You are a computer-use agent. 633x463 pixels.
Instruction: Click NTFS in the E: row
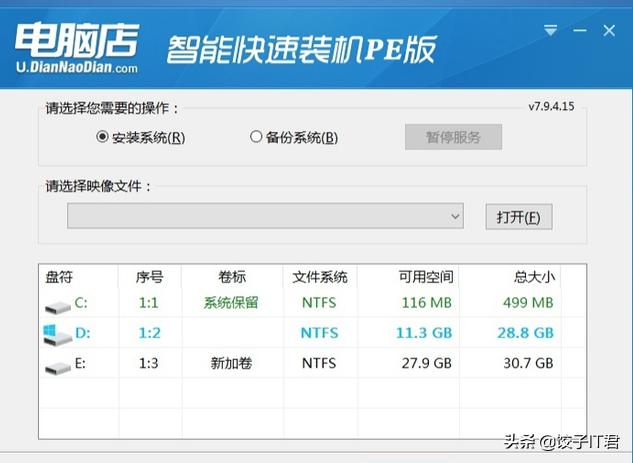pos(319,363)
